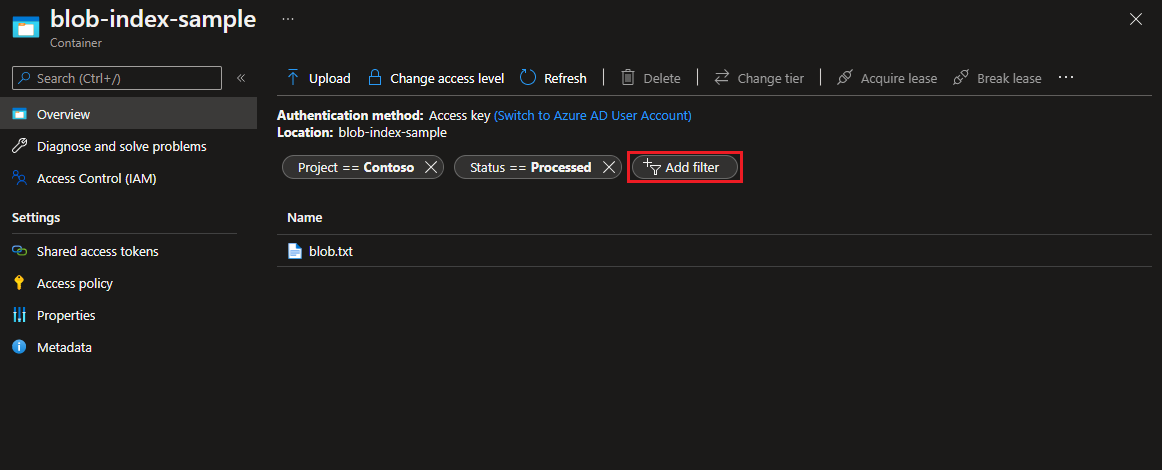The image size is (1162, 470).
Task: Click the blob-index-sample container icon
Action: pyautogui.click(x=26, y=28)
